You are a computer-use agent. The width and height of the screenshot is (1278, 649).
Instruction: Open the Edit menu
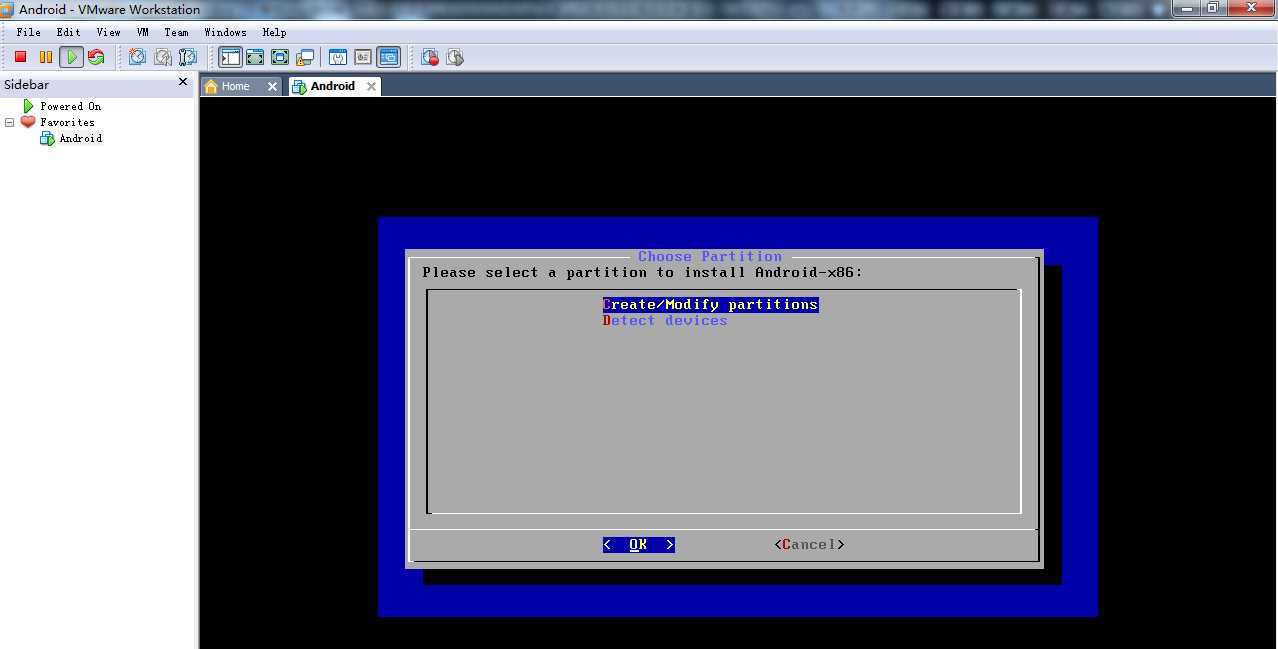(69, 32)
